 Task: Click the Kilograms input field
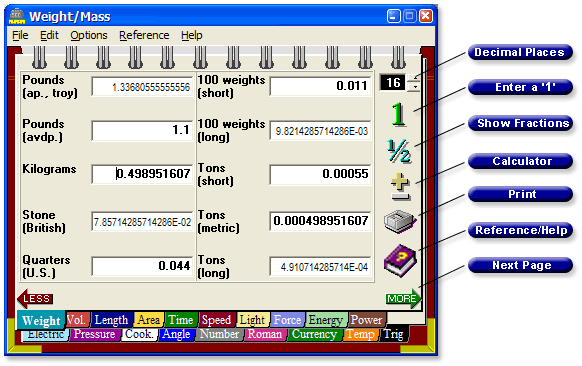click(143, 174)
